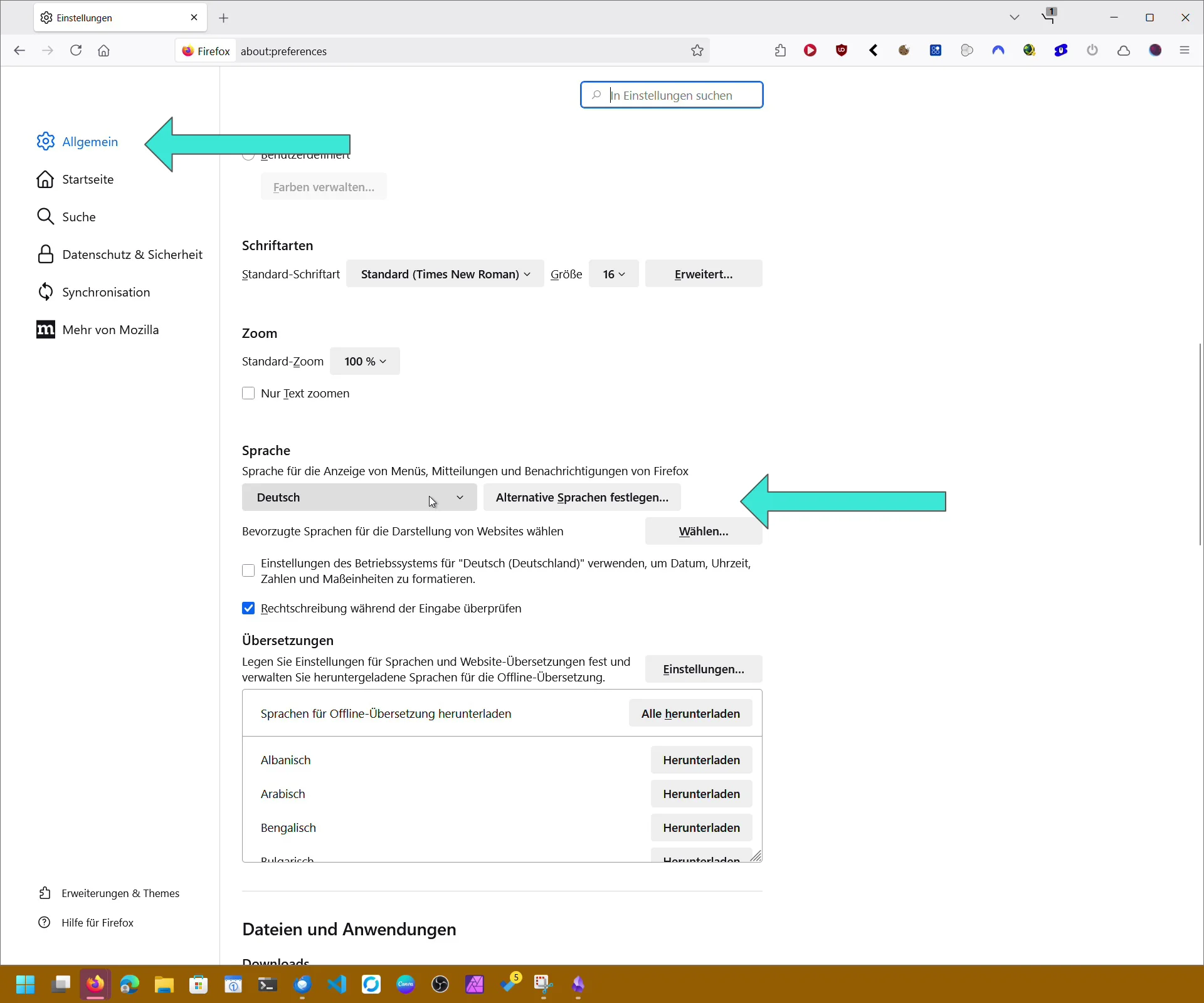Click Alternative Sprachen festlegen... button

[x=582, y=497]
